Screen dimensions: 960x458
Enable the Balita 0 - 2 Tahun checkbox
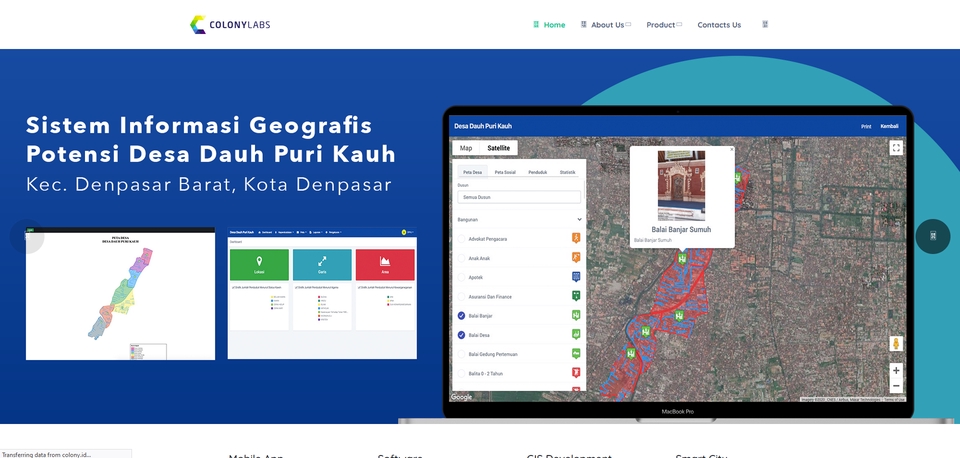[x=461, y=374]
